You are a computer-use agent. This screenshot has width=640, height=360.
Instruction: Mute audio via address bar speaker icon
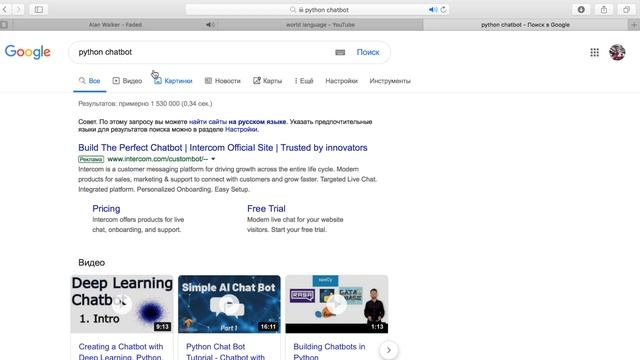click(433, 9)
